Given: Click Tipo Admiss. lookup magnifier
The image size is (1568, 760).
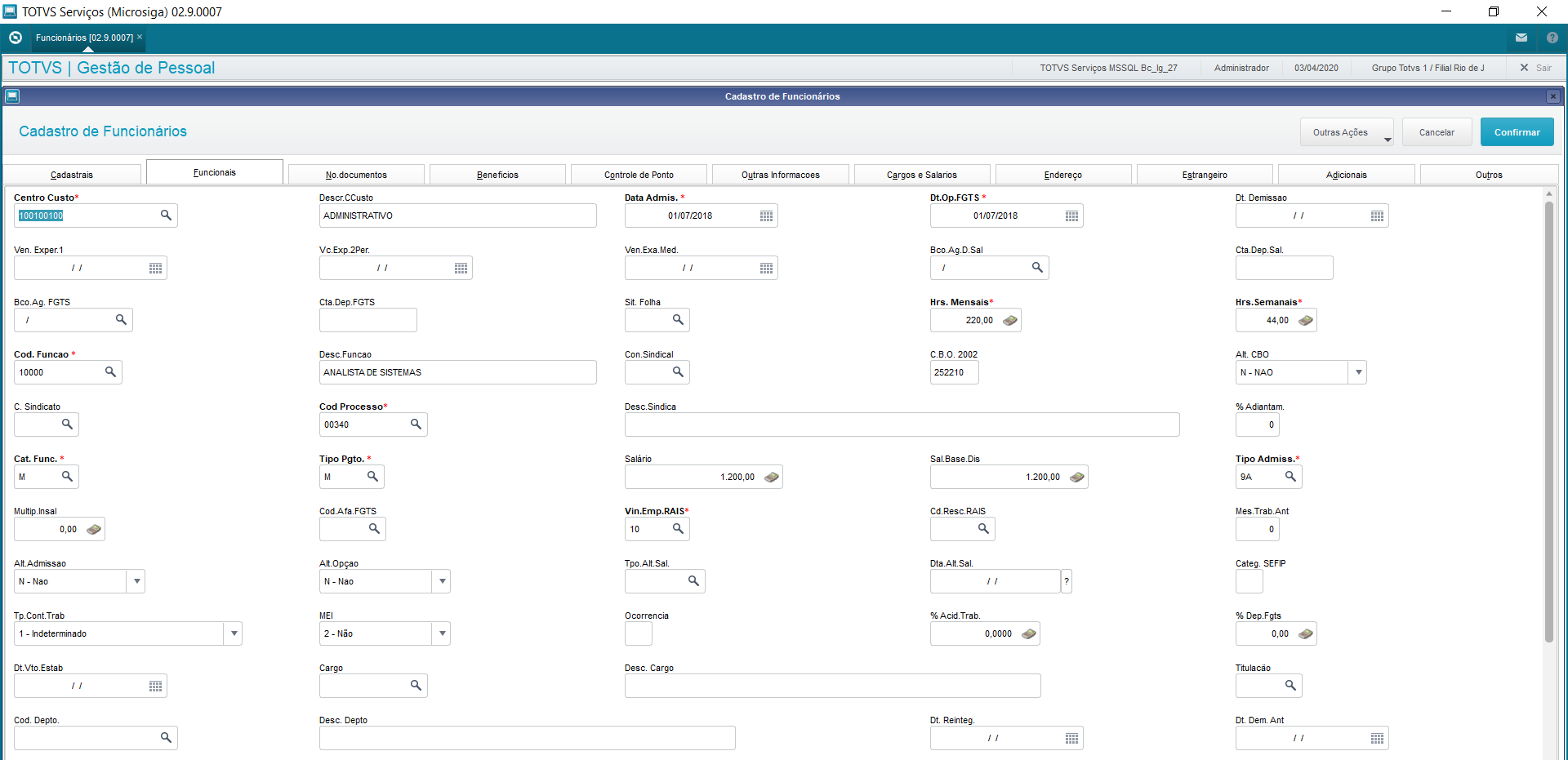Looking at the screenshot, I should point(1290,477).
